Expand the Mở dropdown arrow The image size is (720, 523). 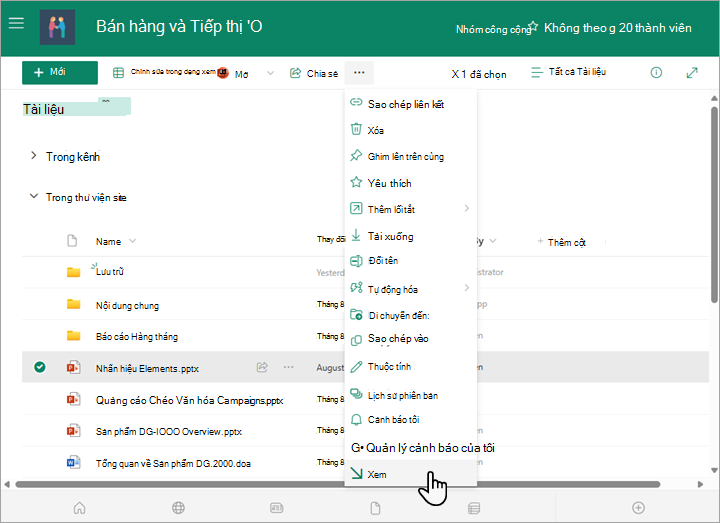tap(270, 73)
